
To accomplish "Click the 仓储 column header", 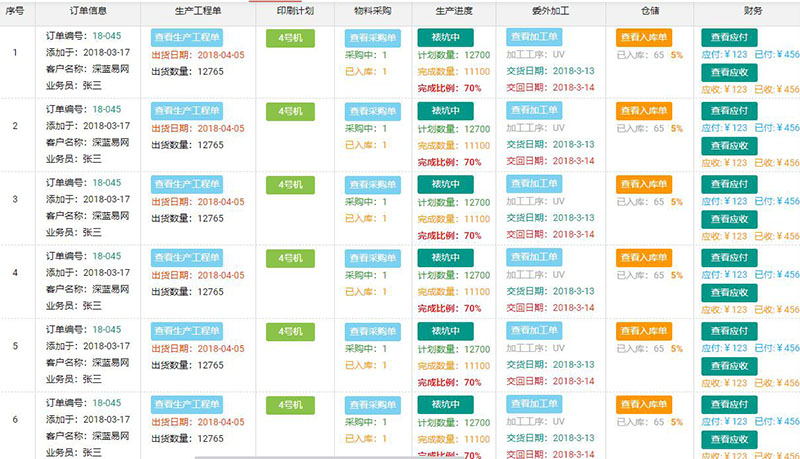I will [x=650, y=11].
